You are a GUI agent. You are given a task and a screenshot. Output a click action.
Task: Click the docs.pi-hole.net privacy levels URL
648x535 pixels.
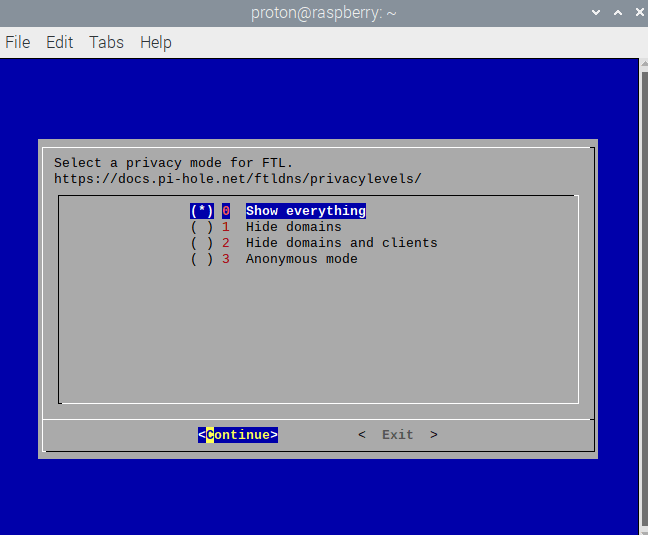click(x=238, y=179)
